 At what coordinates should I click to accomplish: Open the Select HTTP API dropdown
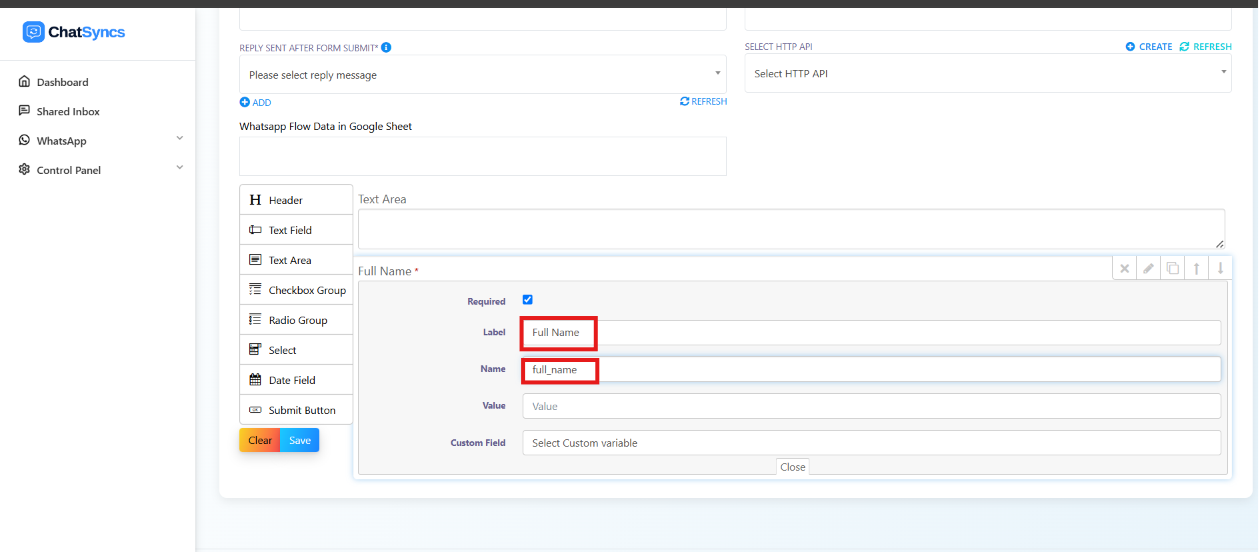[x=988, y=73]
